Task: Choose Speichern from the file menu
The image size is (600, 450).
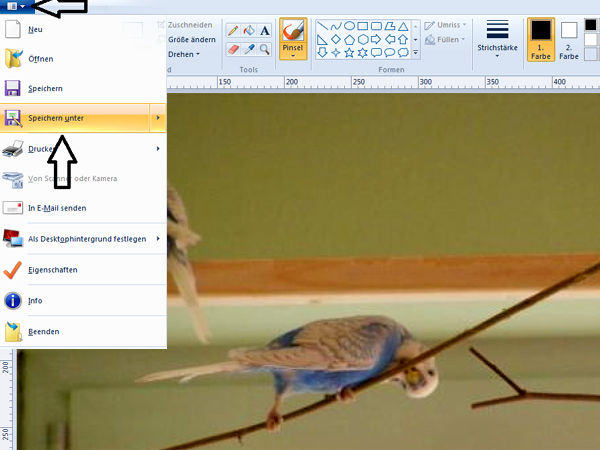Action: pos(83,88)
